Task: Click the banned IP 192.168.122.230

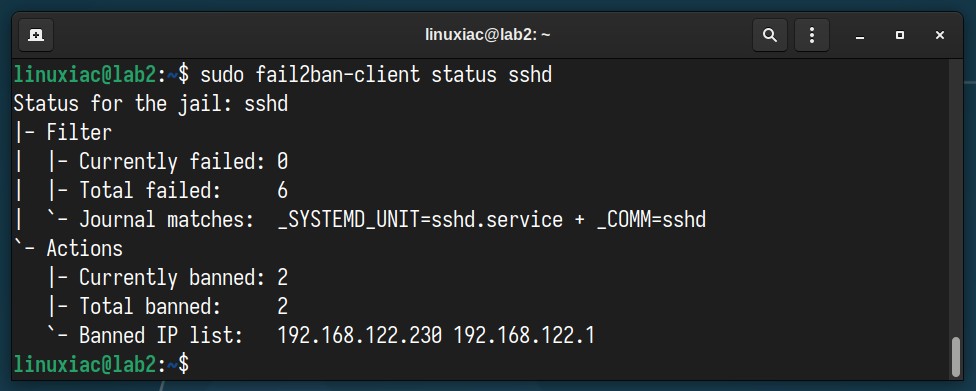Action: (359, 336)
